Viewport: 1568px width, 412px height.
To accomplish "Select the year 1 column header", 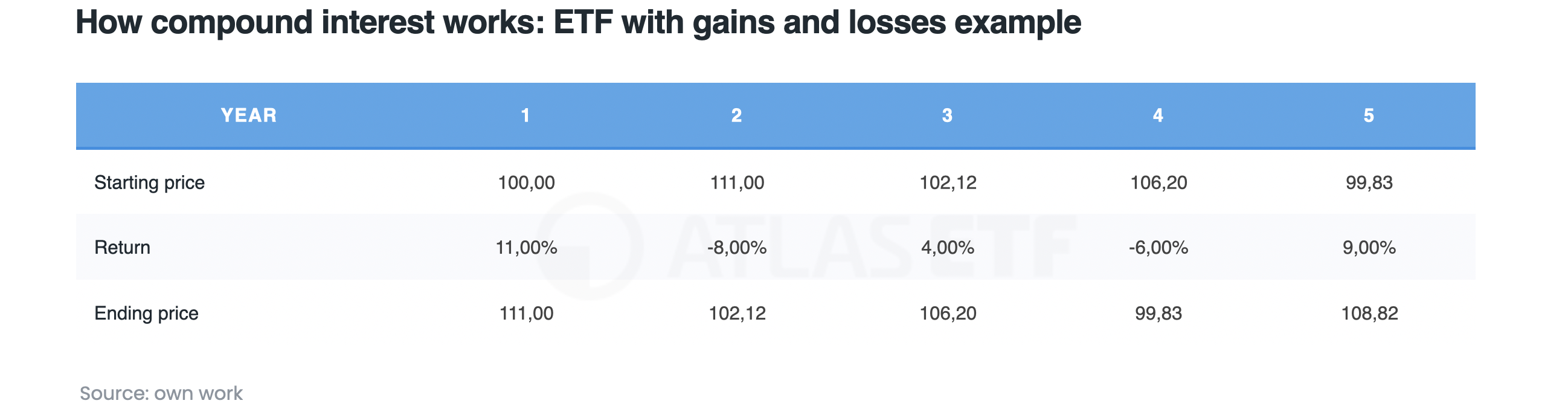I will tap(525, 115).
